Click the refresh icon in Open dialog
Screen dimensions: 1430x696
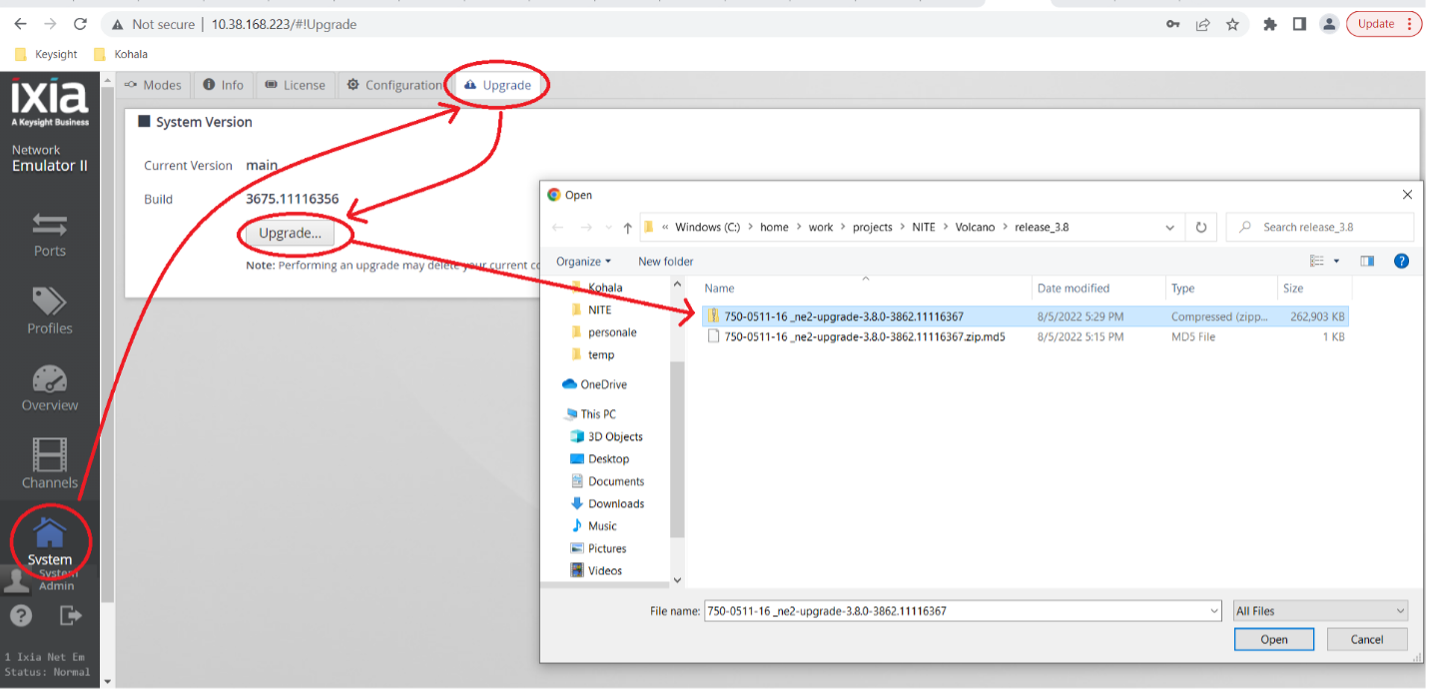coord(1201,227)
